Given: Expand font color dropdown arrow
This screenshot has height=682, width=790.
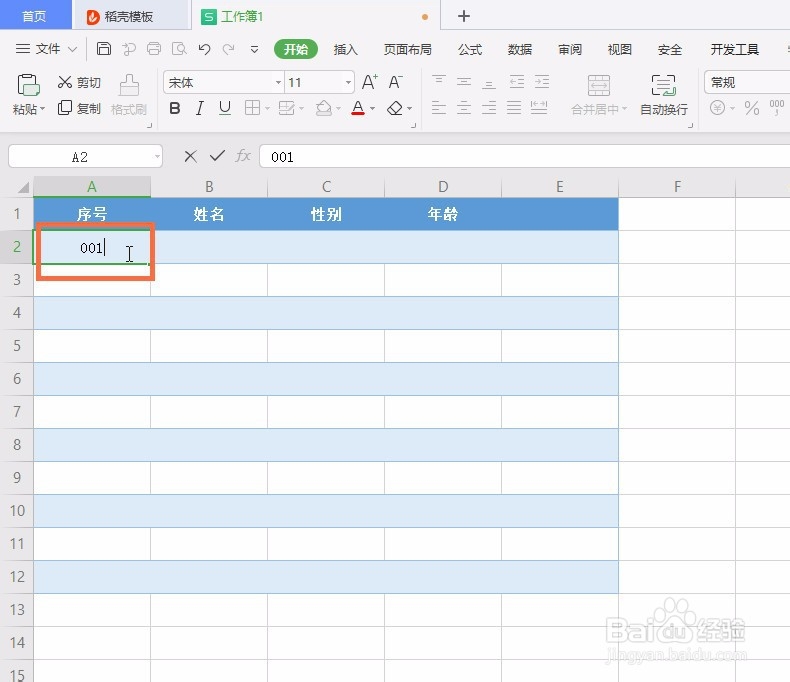Looking at the screenshot, I should [372, 108].
